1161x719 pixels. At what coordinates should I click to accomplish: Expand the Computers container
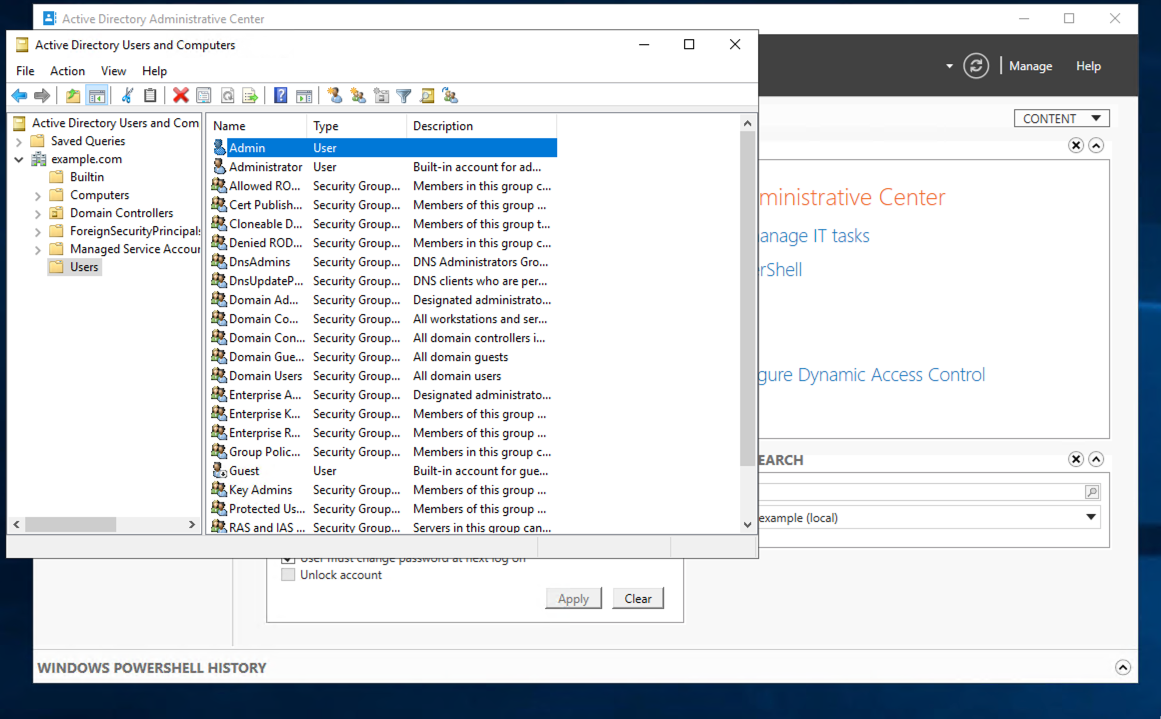tap(38, 195)
